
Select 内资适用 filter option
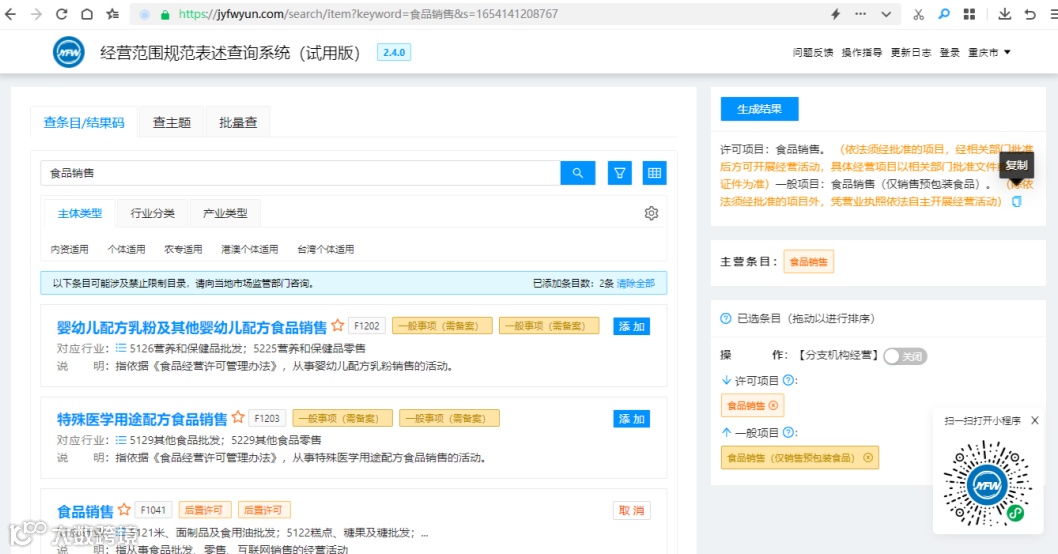69,250
